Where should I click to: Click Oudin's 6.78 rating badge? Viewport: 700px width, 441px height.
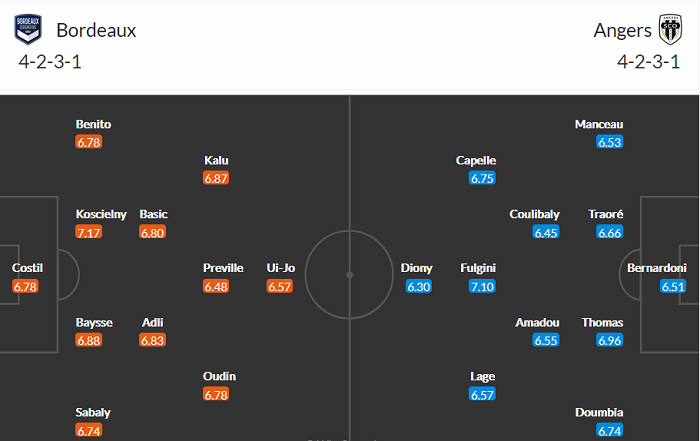(217, 395)
